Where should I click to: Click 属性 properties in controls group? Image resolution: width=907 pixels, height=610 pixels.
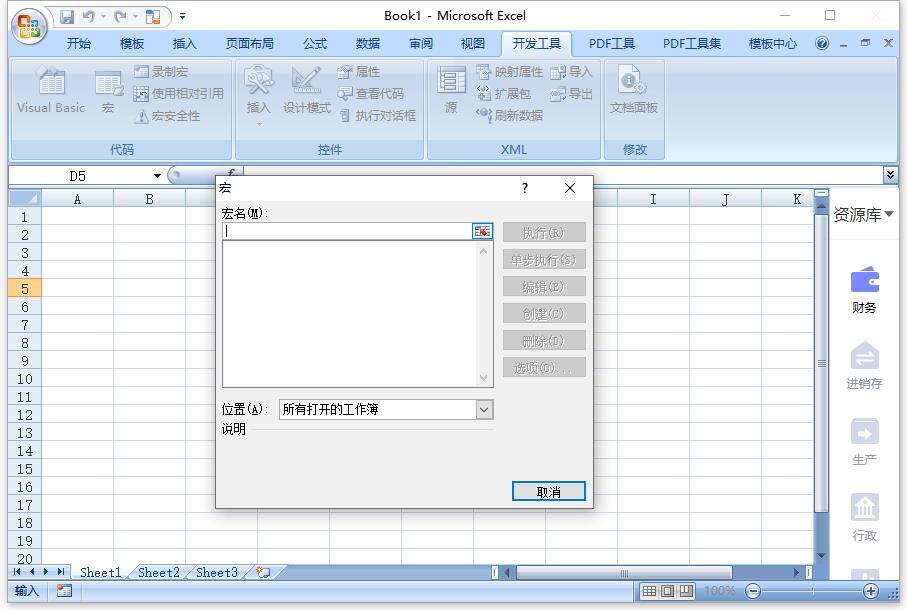point(359,72)
